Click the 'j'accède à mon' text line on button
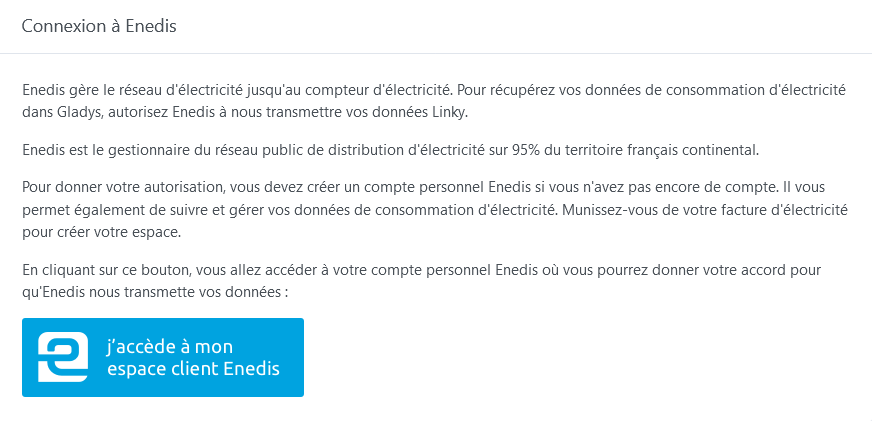 click(169, 347)
